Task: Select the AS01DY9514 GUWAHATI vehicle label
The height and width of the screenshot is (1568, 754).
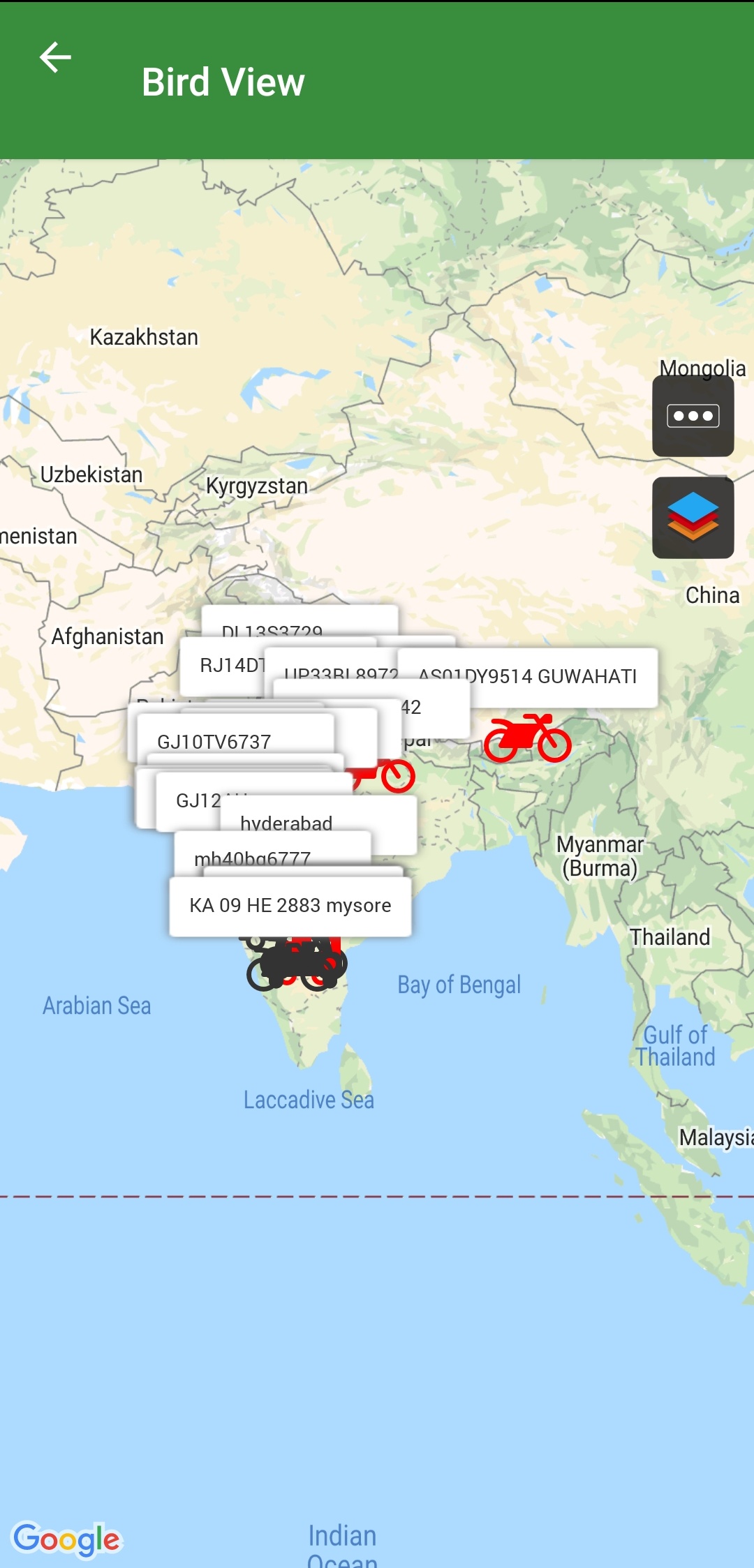Action: pyautogui.click(x=528, y=677)
